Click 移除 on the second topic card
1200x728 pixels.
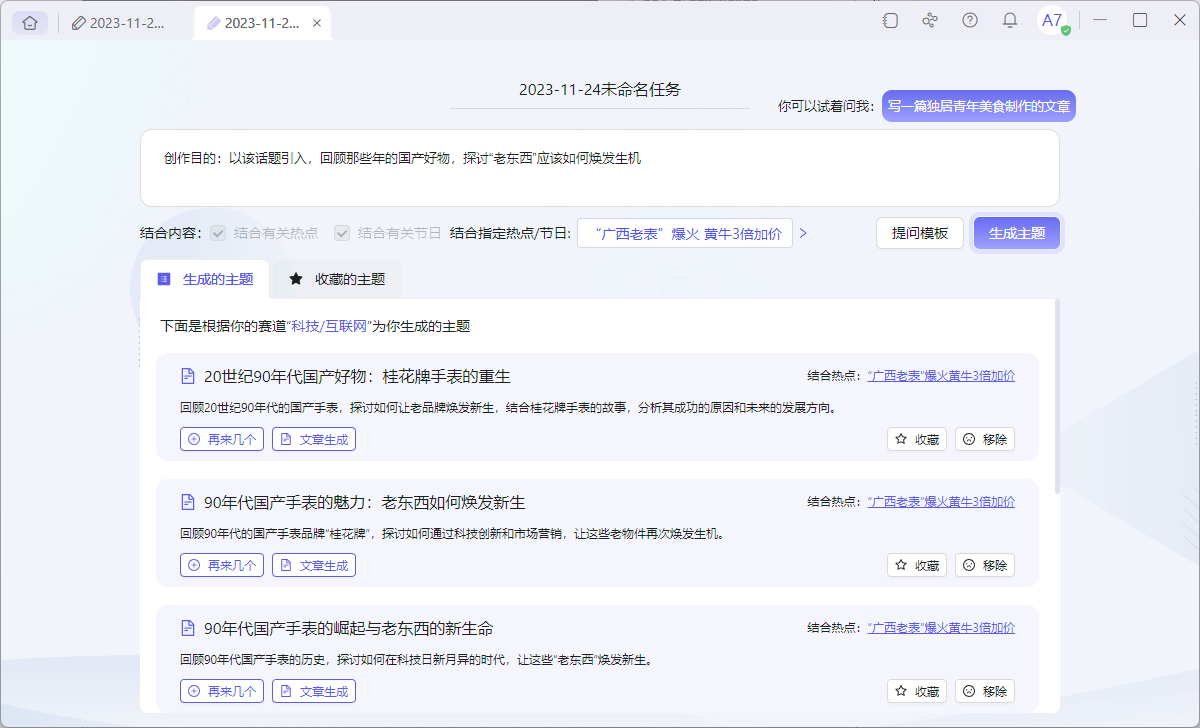click(984, 564)
